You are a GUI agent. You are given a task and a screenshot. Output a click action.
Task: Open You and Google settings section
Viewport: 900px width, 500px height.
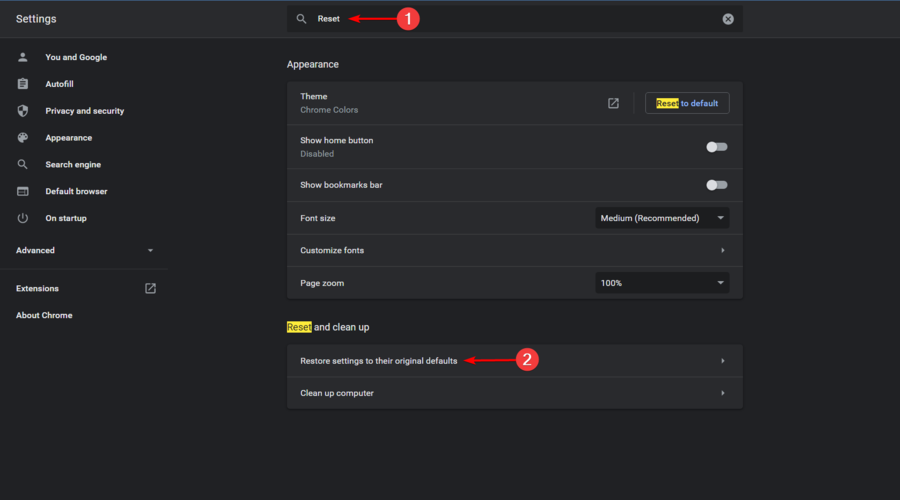click(76, 57)
